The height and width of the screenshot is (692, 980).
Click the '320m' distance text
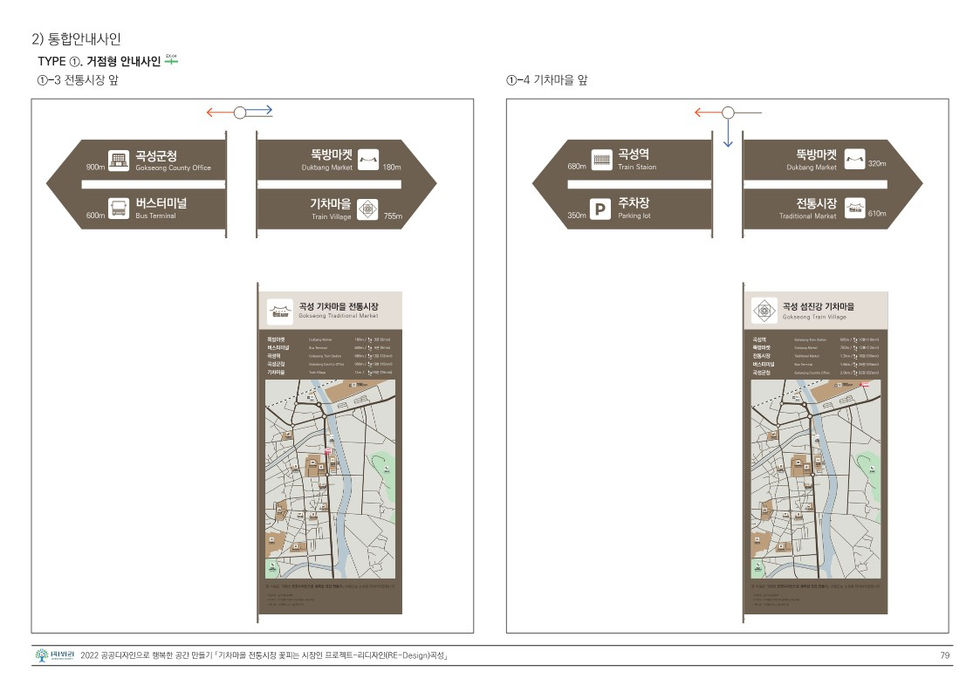tap(878, 164)
